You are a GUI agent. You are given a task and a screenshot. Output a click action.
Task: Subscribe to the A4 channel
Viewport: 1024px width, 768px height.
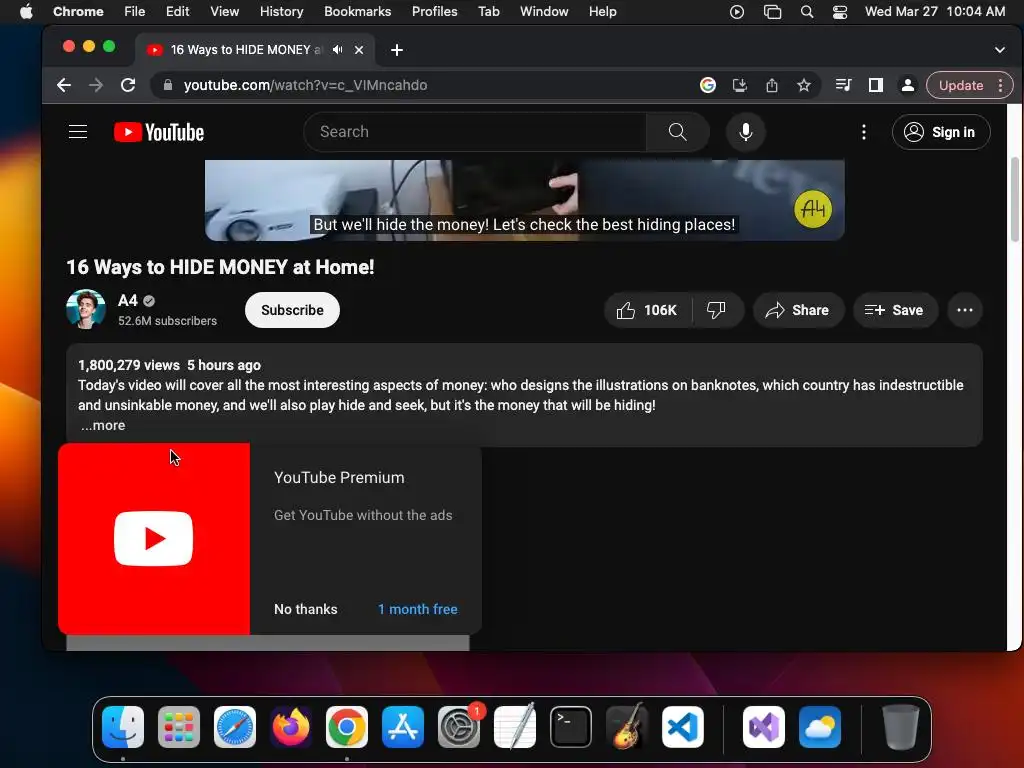[292, 310]
